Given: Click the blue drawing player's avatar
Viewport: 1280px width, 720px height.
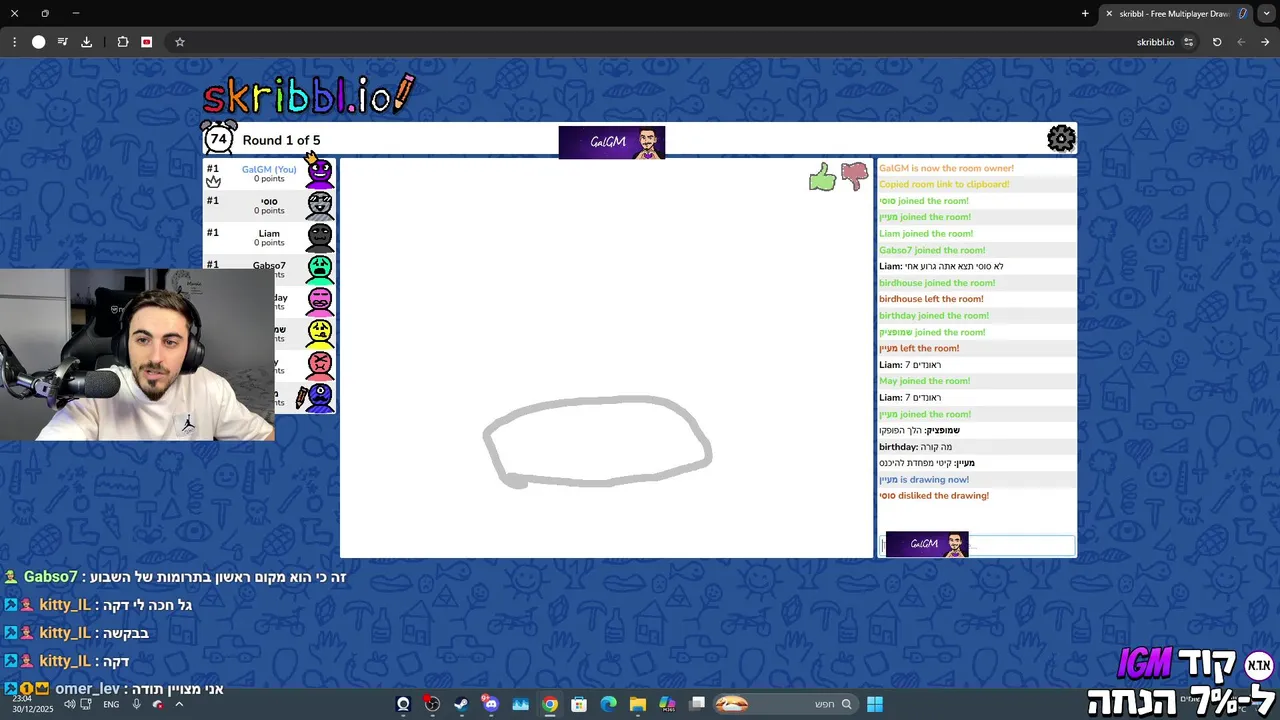Looking at the screenshot, I should pyautogui.click(x=320, y=397).
